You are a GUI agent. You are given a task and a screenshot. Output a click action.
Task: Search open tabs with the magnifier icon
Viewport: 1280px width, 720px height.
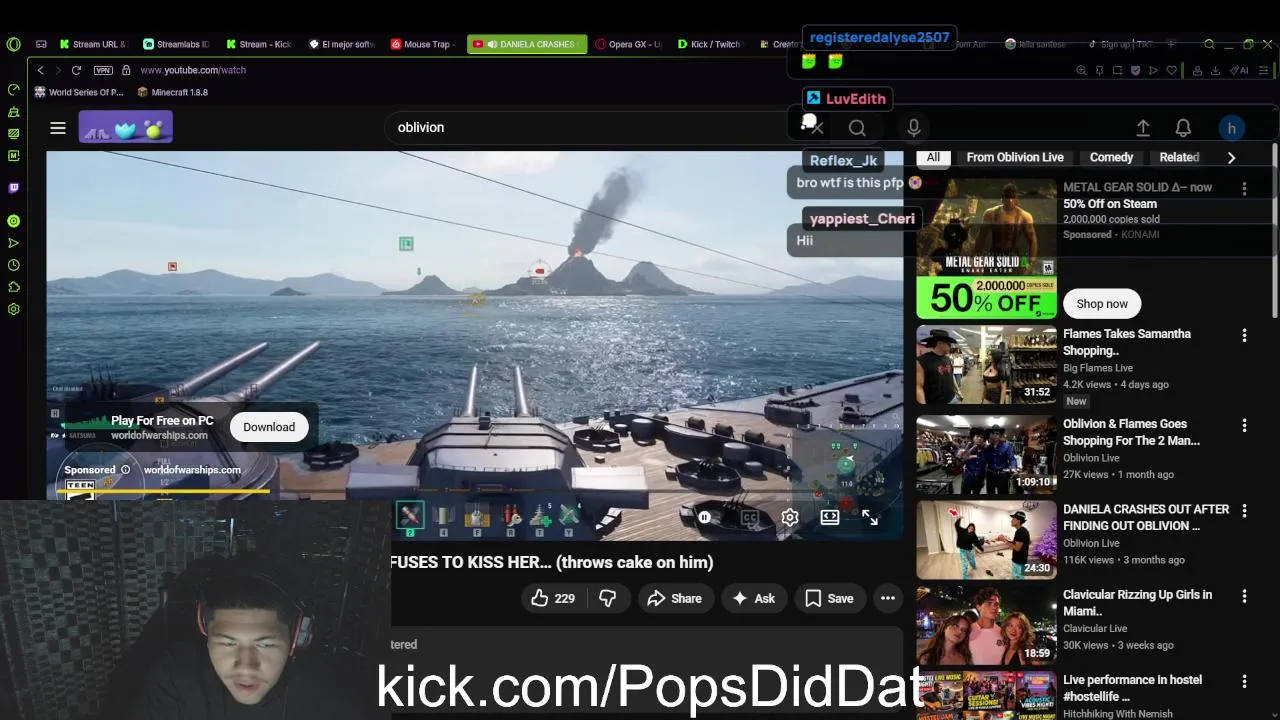(x=1209, y=44)
